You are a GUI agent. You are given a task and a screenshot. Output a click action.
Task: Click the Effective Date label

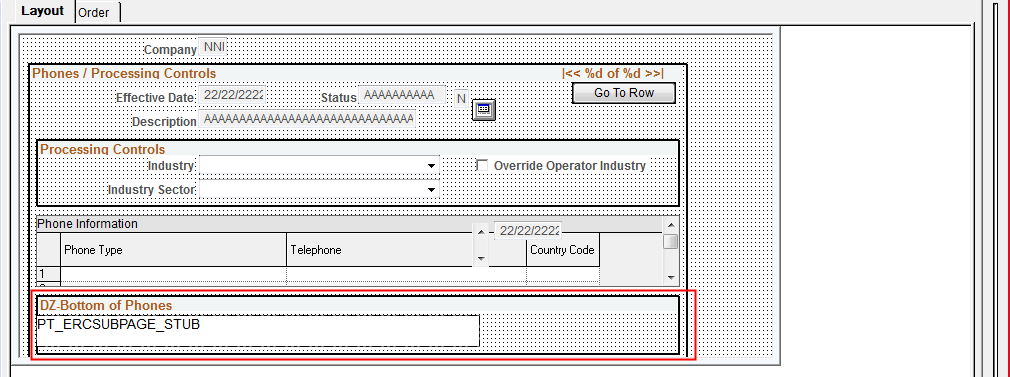(155, 98)
